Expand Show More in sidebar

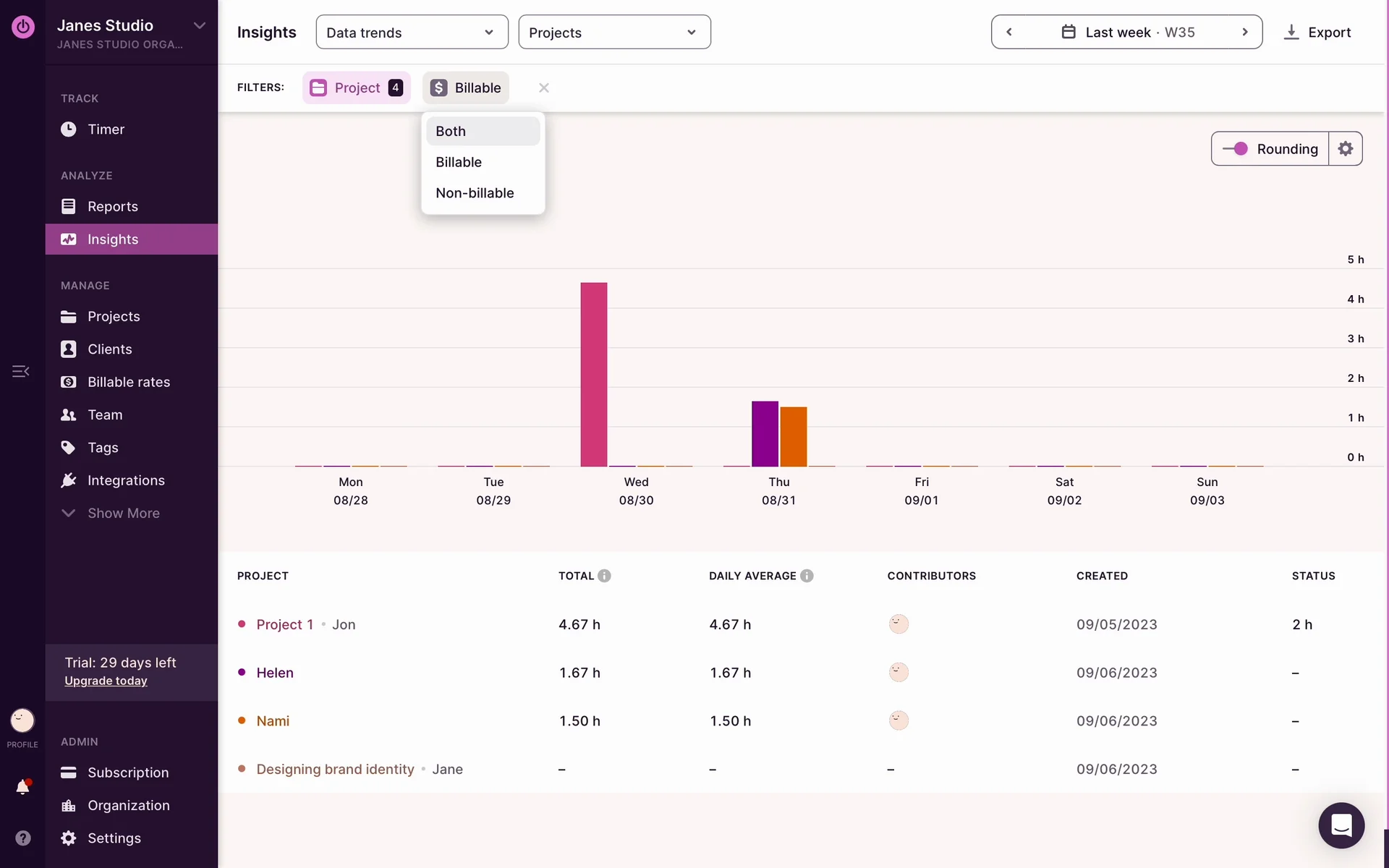[123, 513]
